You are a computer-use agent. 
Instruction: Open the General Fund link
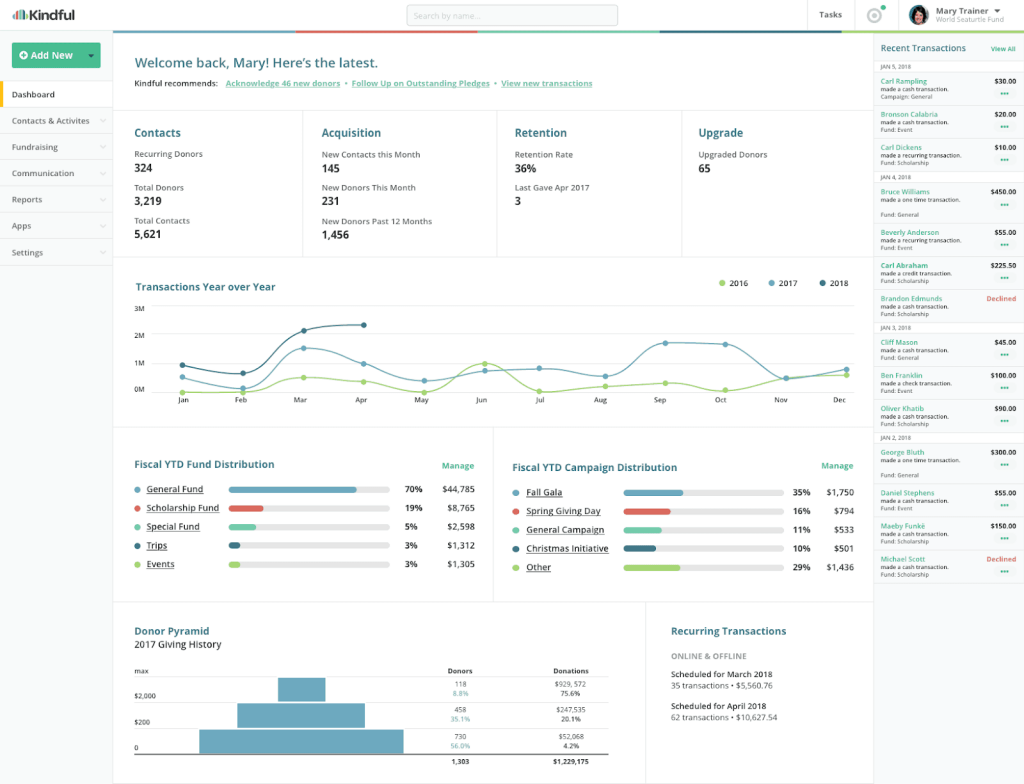[x=175, y=489]
